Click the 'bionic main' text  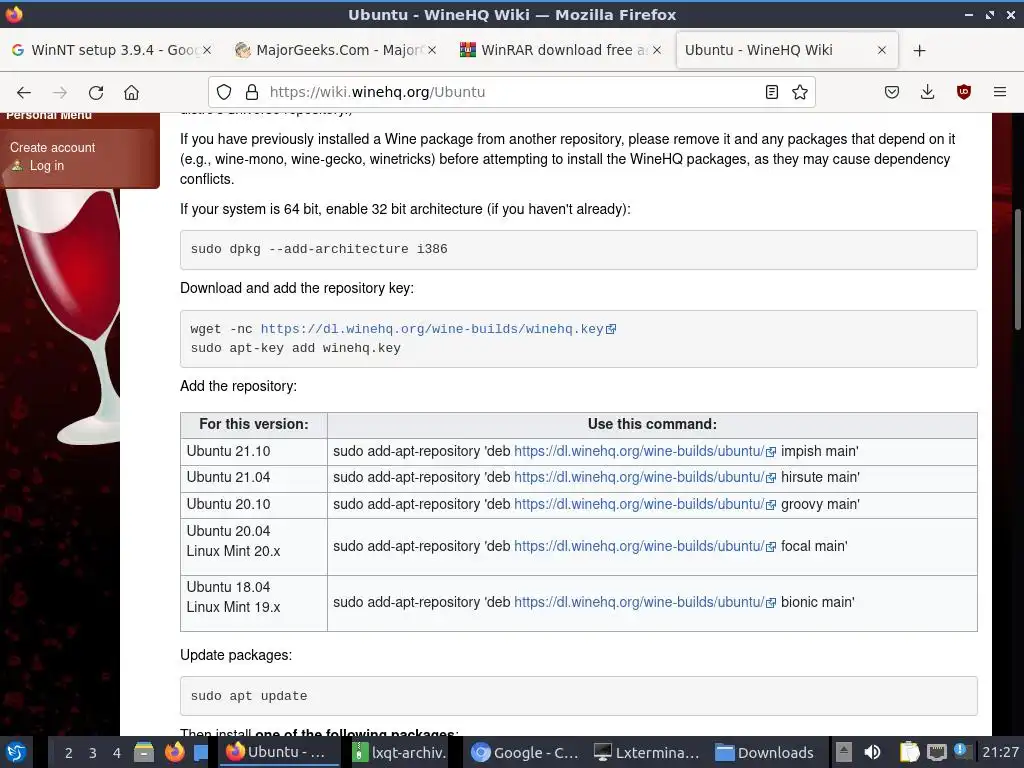818,602
